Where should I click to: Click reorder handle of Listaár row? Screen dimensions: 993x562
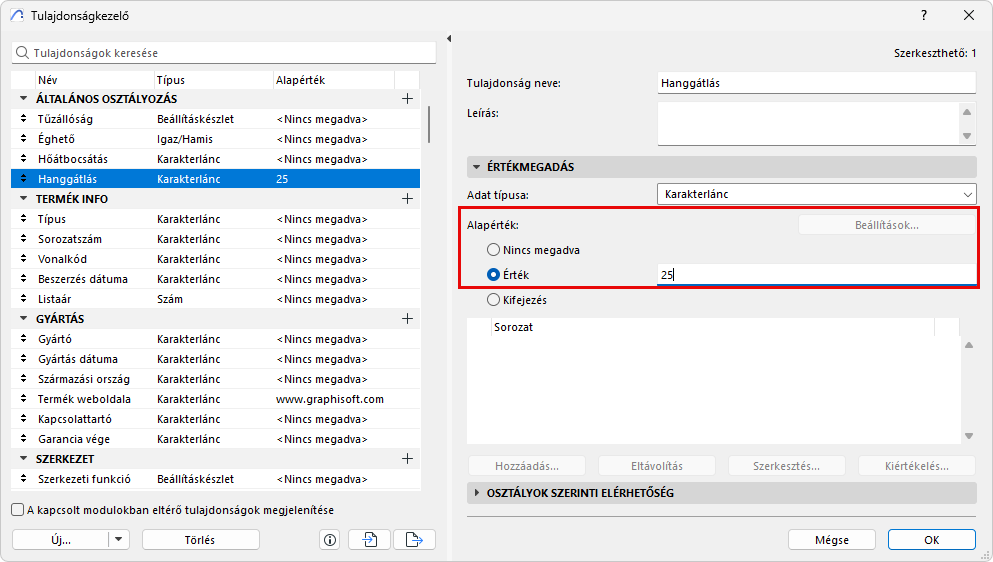point(23,298)
